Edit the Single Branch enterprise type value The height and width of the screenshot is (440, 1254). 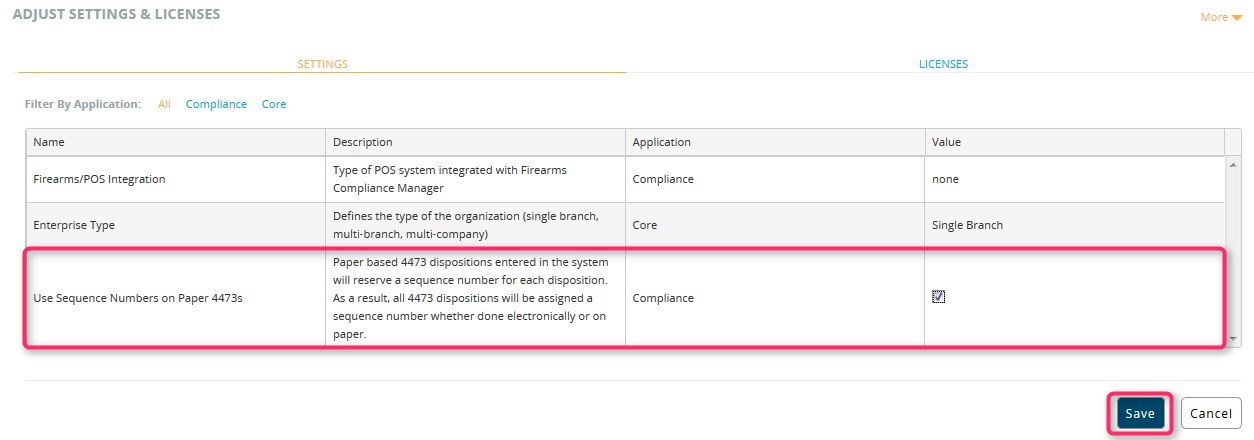pyautogui.click(x=967, y=225)
